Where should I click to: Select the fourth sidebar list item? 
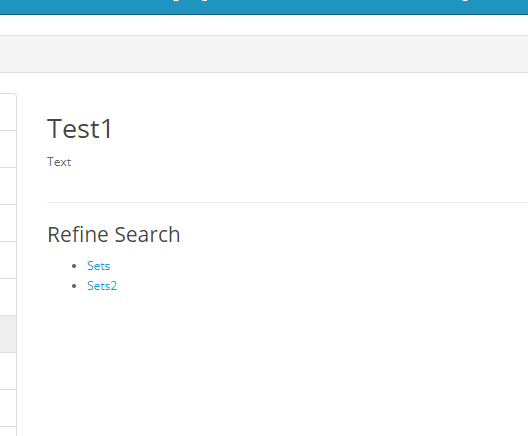[8, 223]
